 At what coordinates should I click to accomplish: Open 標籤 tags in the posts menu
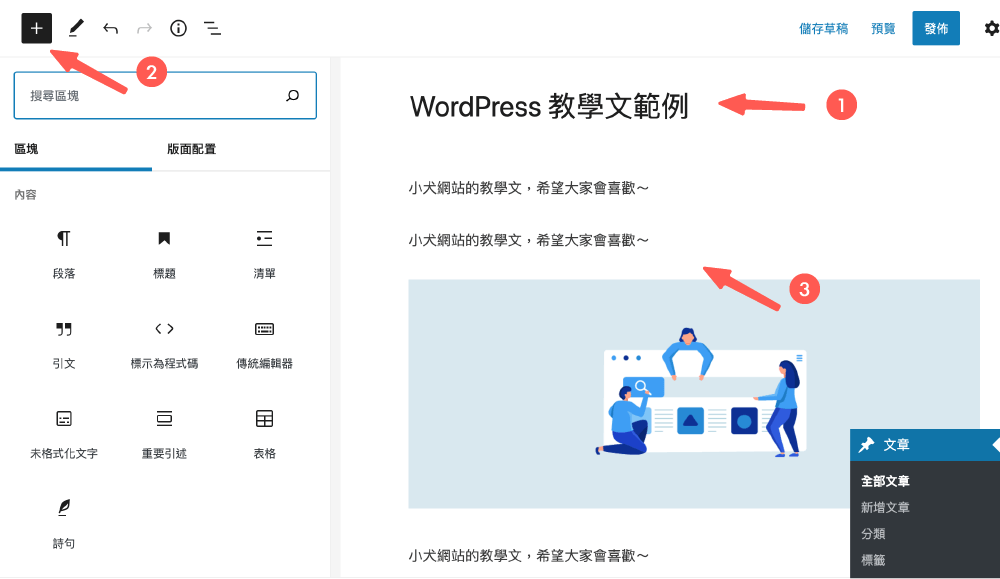click(873, 560)
